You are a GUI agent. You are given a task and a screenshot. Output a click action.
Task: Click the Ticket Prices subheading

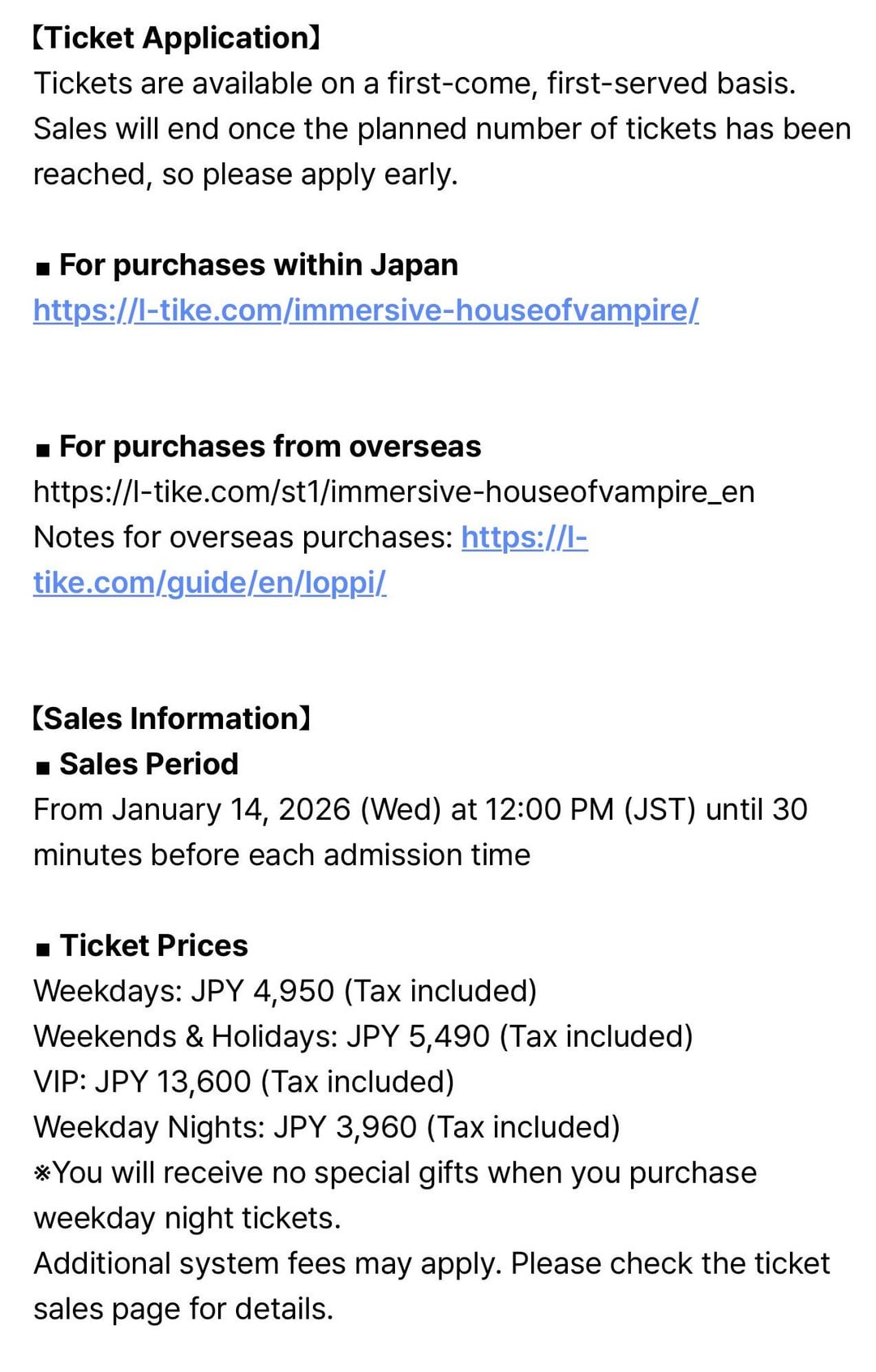coord(153,946)
